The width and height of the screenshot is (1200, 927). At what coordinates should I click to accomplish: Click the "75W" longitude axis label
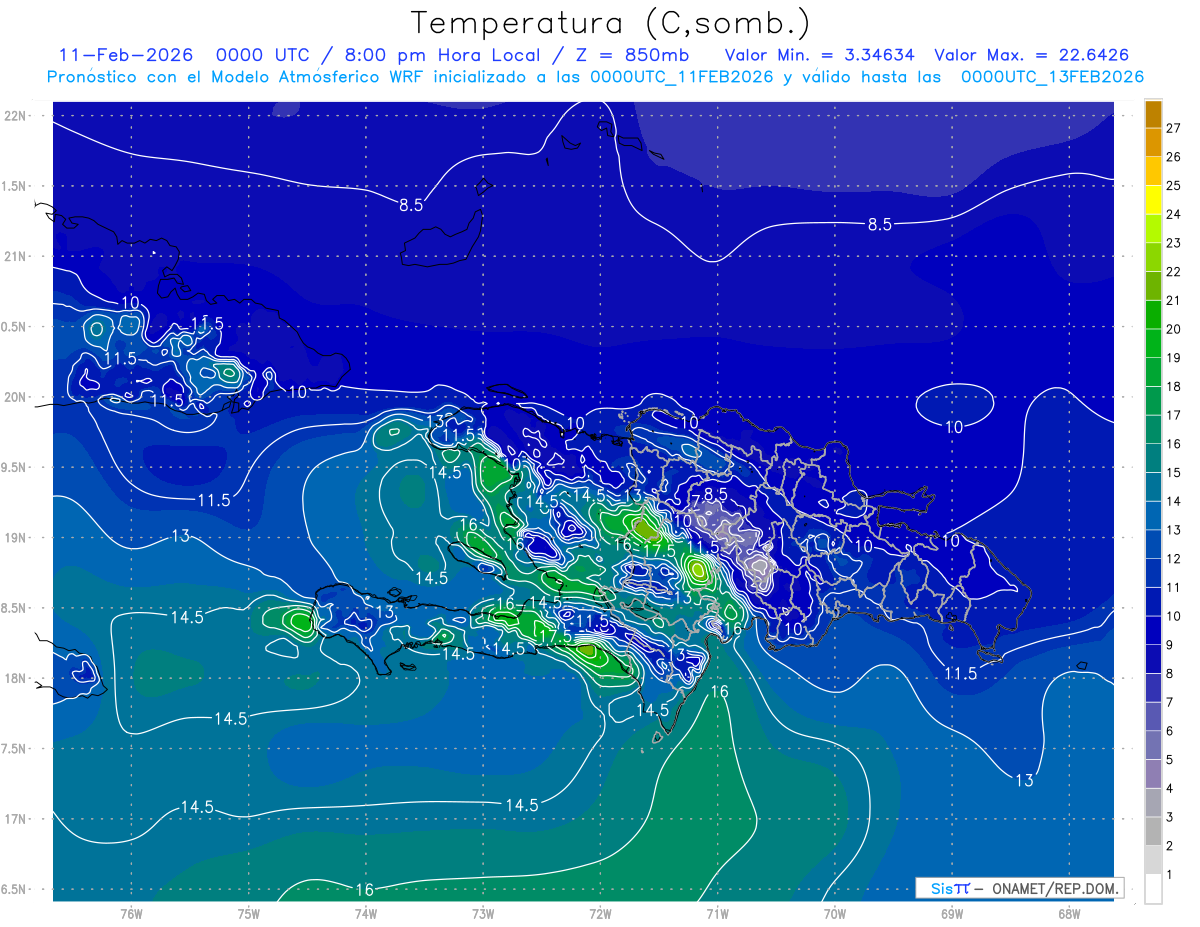tap(249, 914)
